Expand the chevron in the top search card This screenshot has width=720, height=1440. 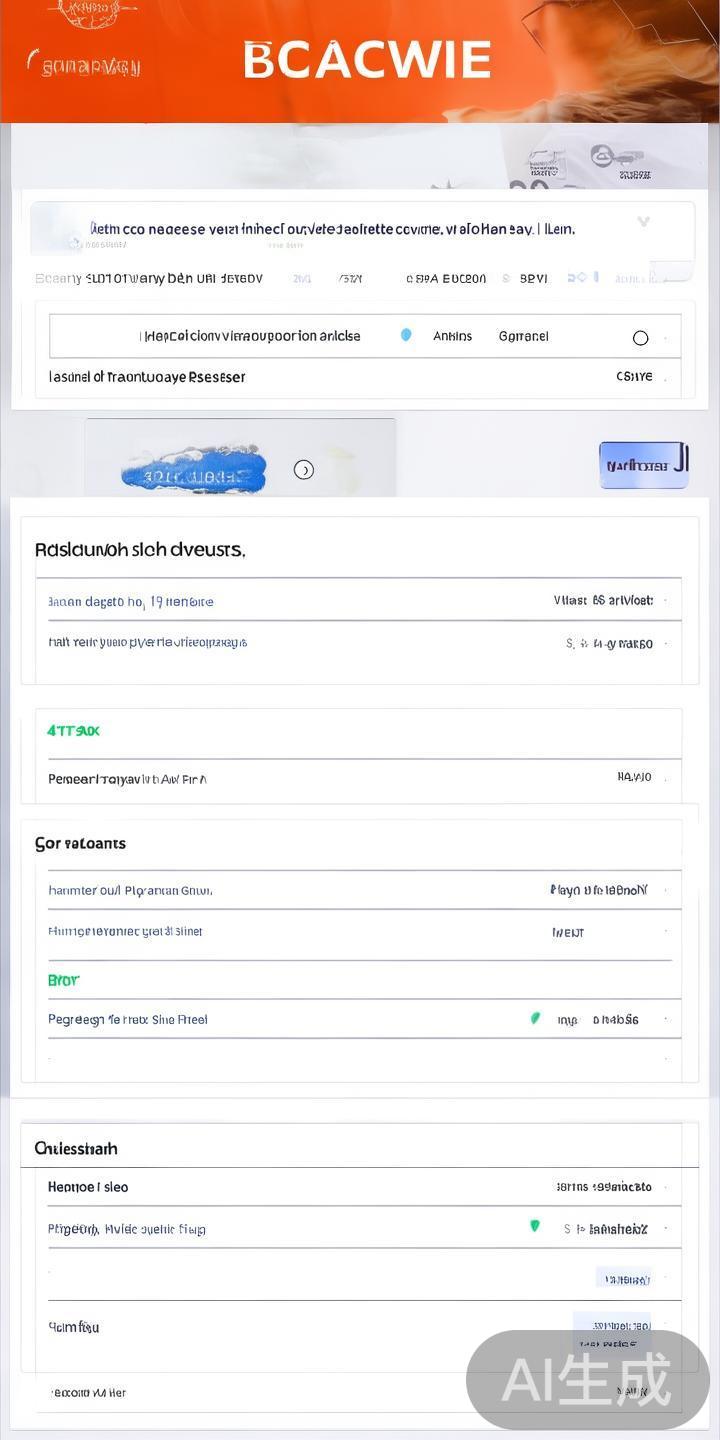pos(643,222)
